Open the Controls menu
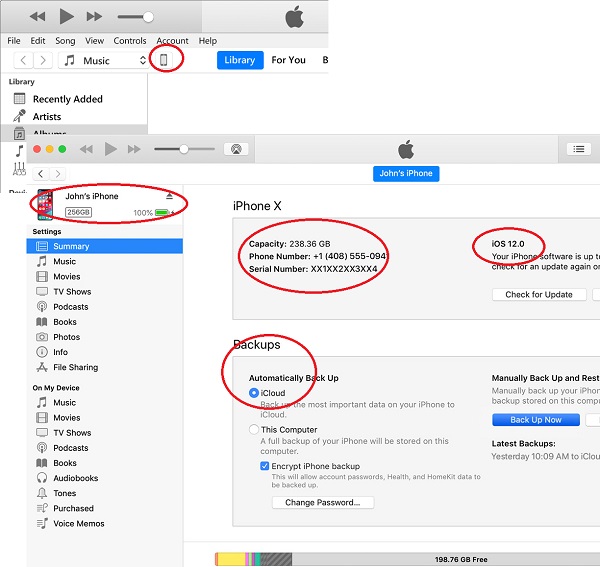The image size is (600, 567). pos(130,41)
